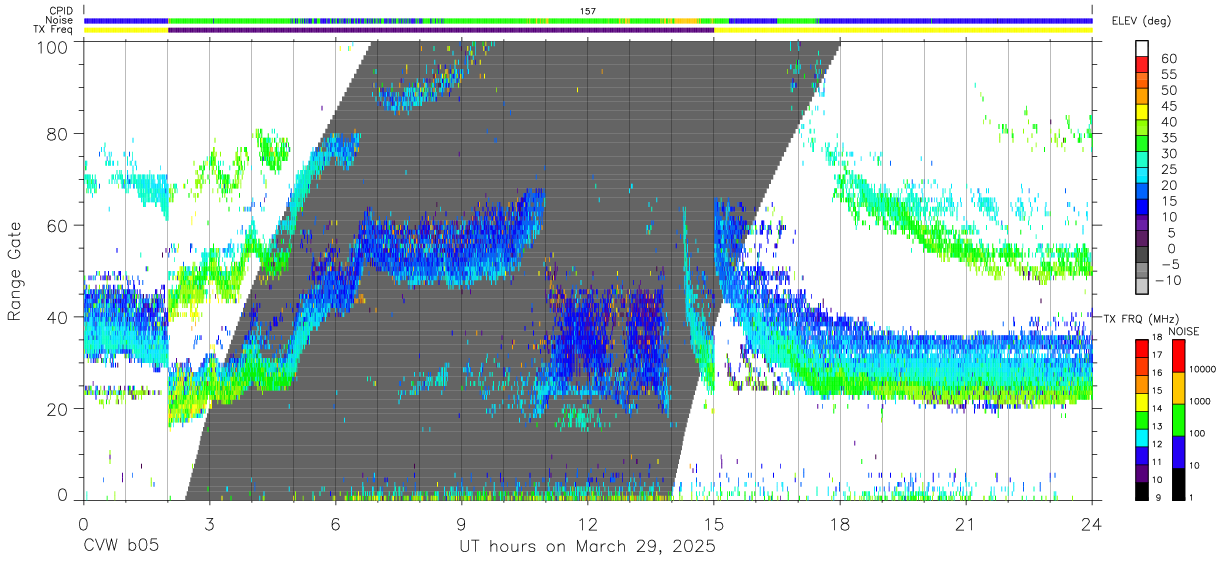This screenshot has width=1228, height=567.
Task: Click the CVW b05 beam label
Action: (x=121, y=547)
